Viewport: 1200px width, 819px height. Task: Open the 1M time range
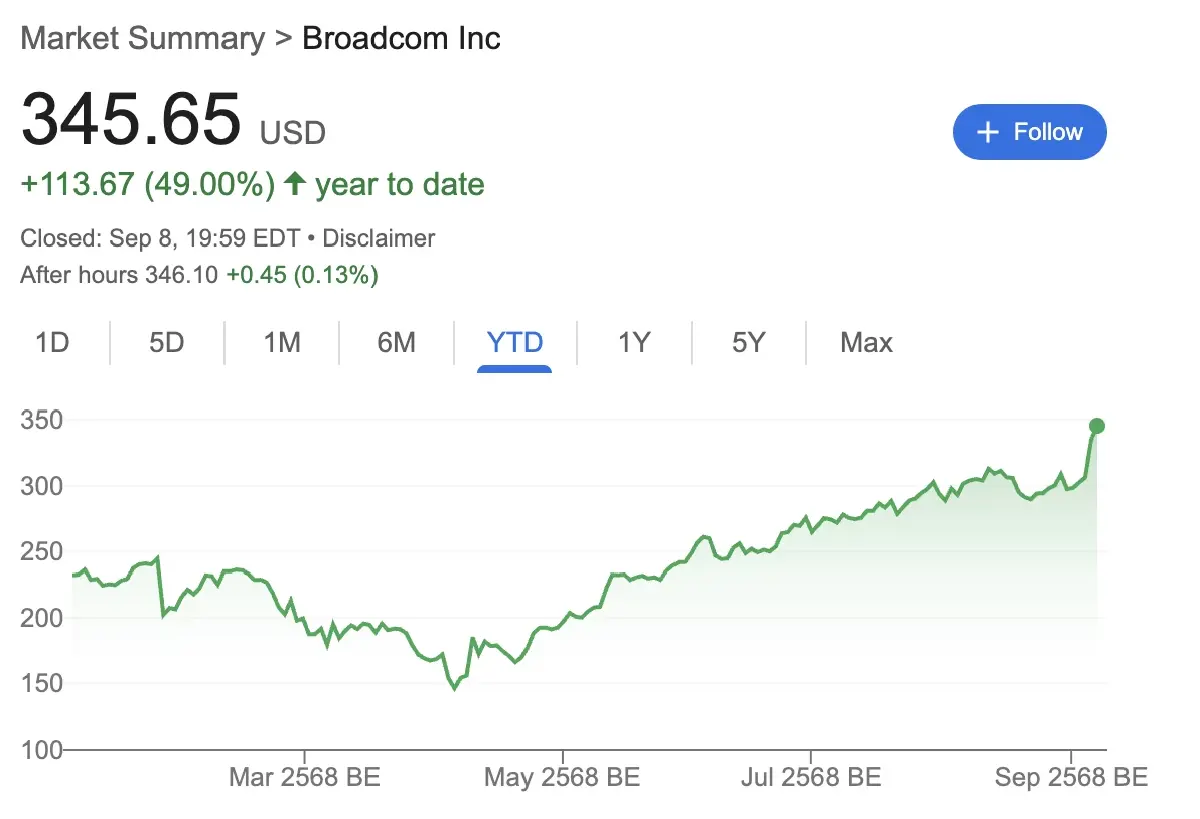[282, 343]
